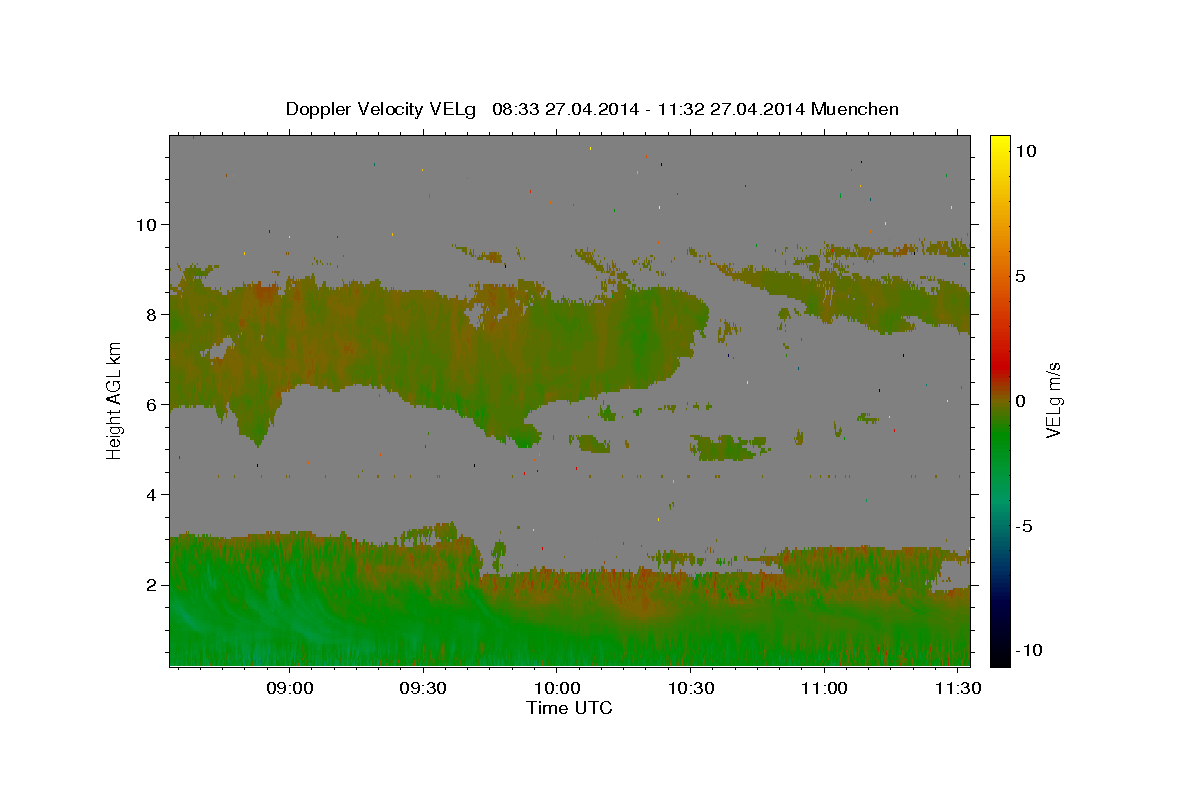Click the '10:00' time axis label
This screenshot has width=1200, height=800.
pyautogui.click(x=557, y=688)
